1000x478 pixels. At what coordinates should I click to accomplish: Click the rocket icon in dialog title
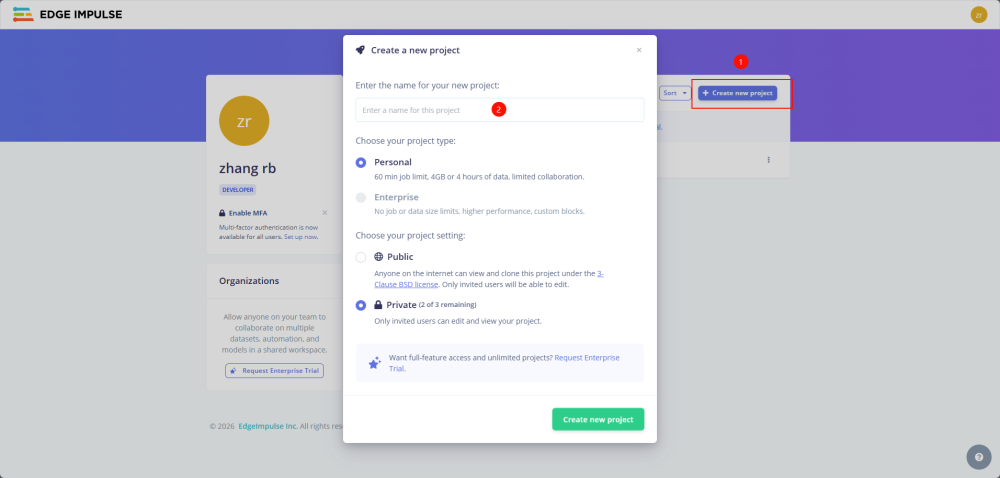pos(360,50)
